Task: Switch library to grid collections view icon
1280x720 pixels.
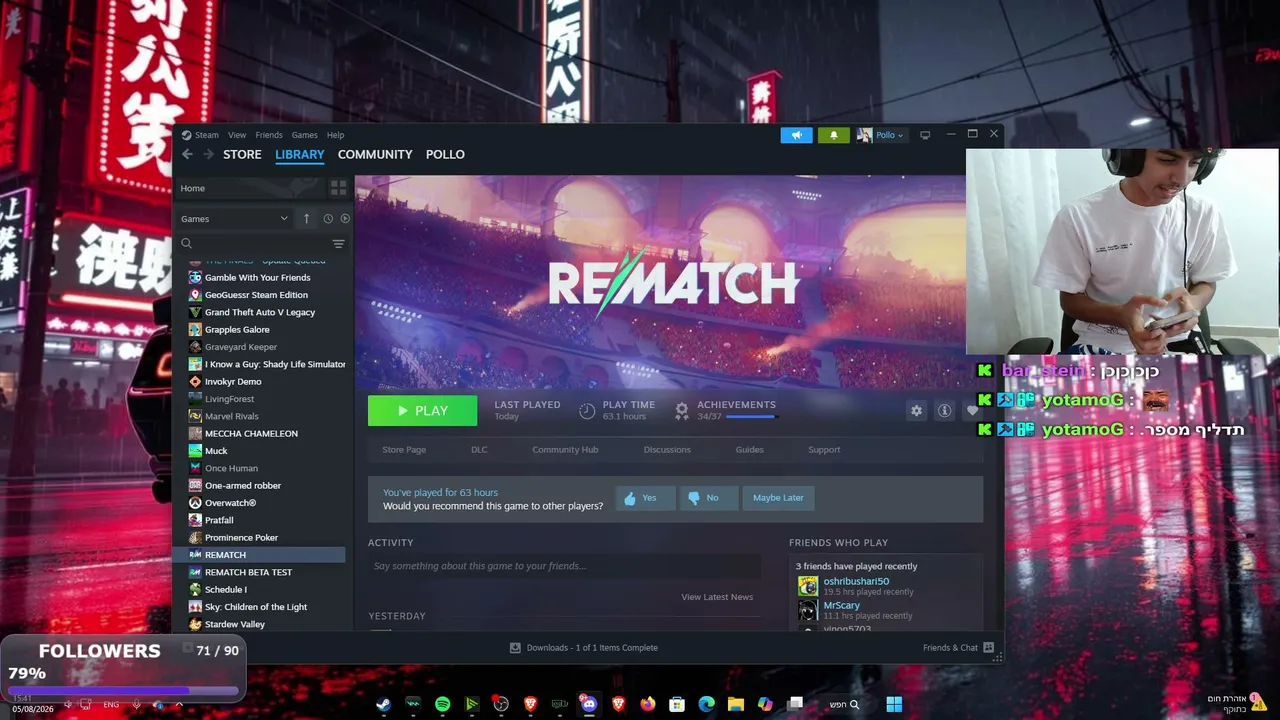Action: [338, 188]
